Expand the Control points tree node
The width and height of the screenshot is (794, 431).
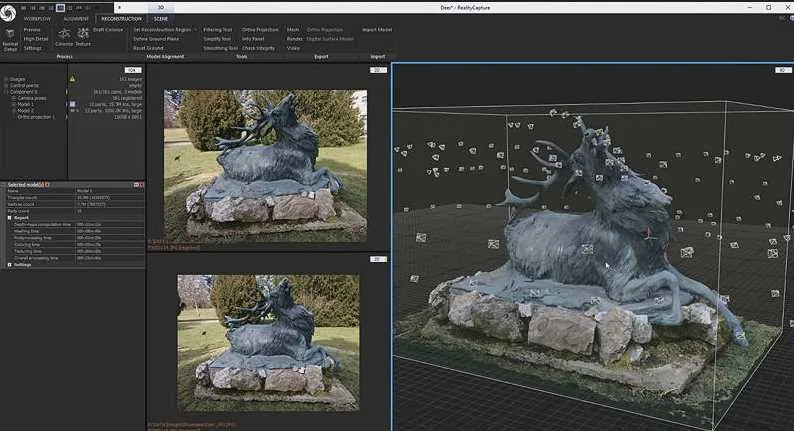click(6, 86)
